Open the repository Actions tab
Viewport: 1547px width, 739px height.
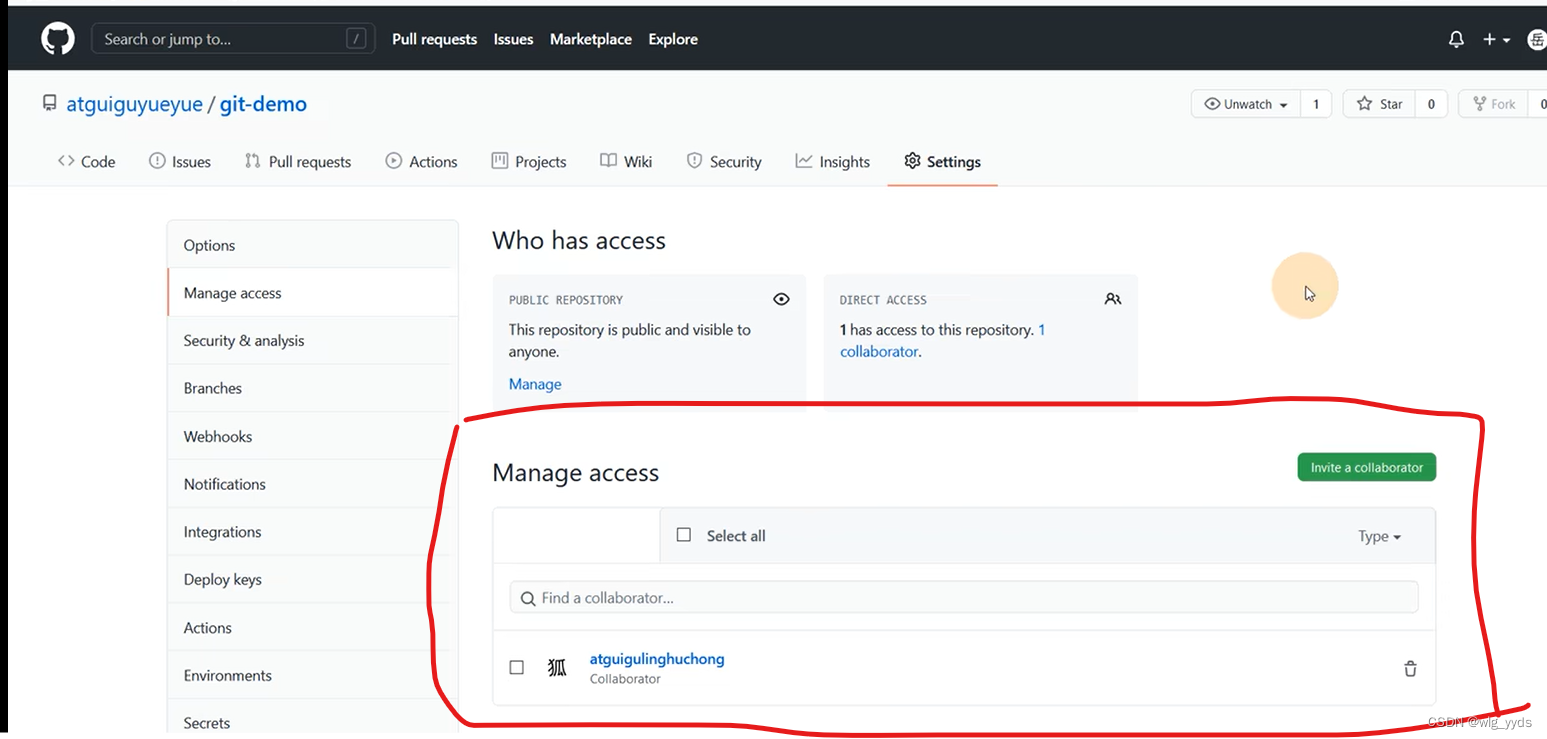click(x=421, y=161)
